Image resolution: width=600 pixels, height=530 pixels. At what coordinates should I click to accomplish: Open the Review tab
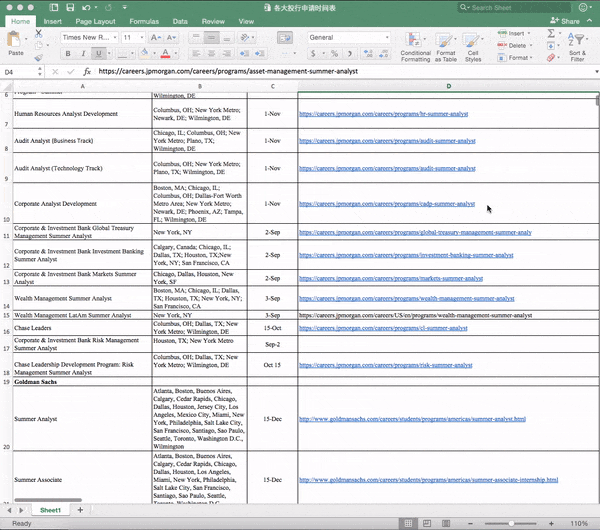(213, 21)
